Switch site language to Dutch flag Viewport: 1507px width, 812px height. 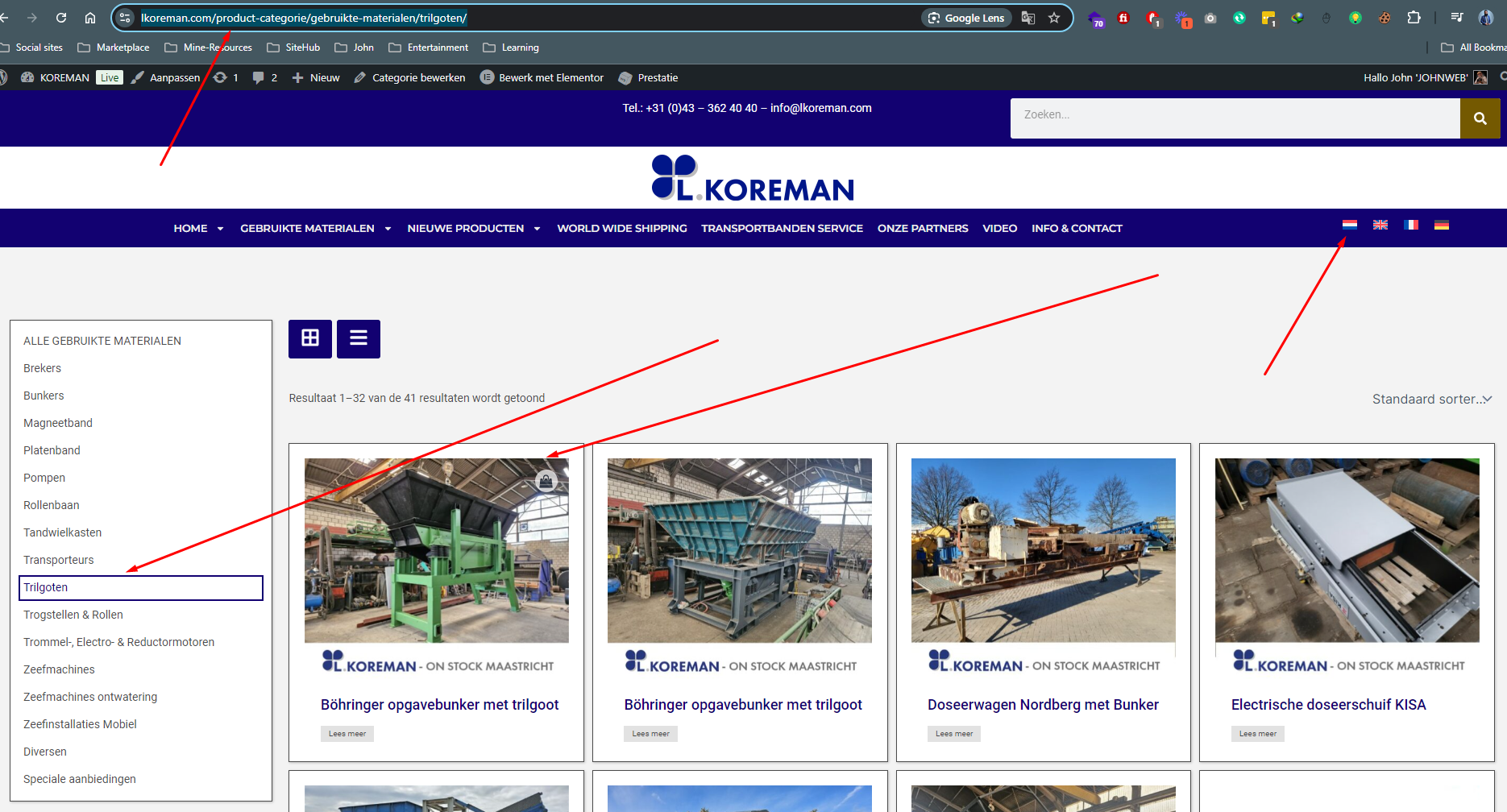[1350, 225]
